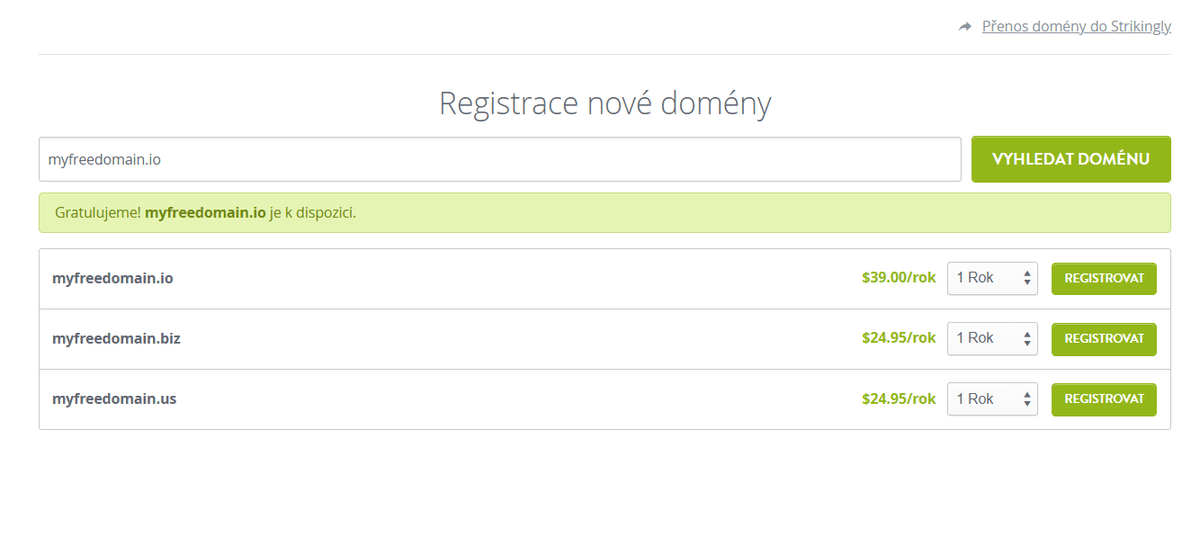Click the $39.00/rok price label
The height and width of the screenshot is (546, 1200).
tap(898, 278)
